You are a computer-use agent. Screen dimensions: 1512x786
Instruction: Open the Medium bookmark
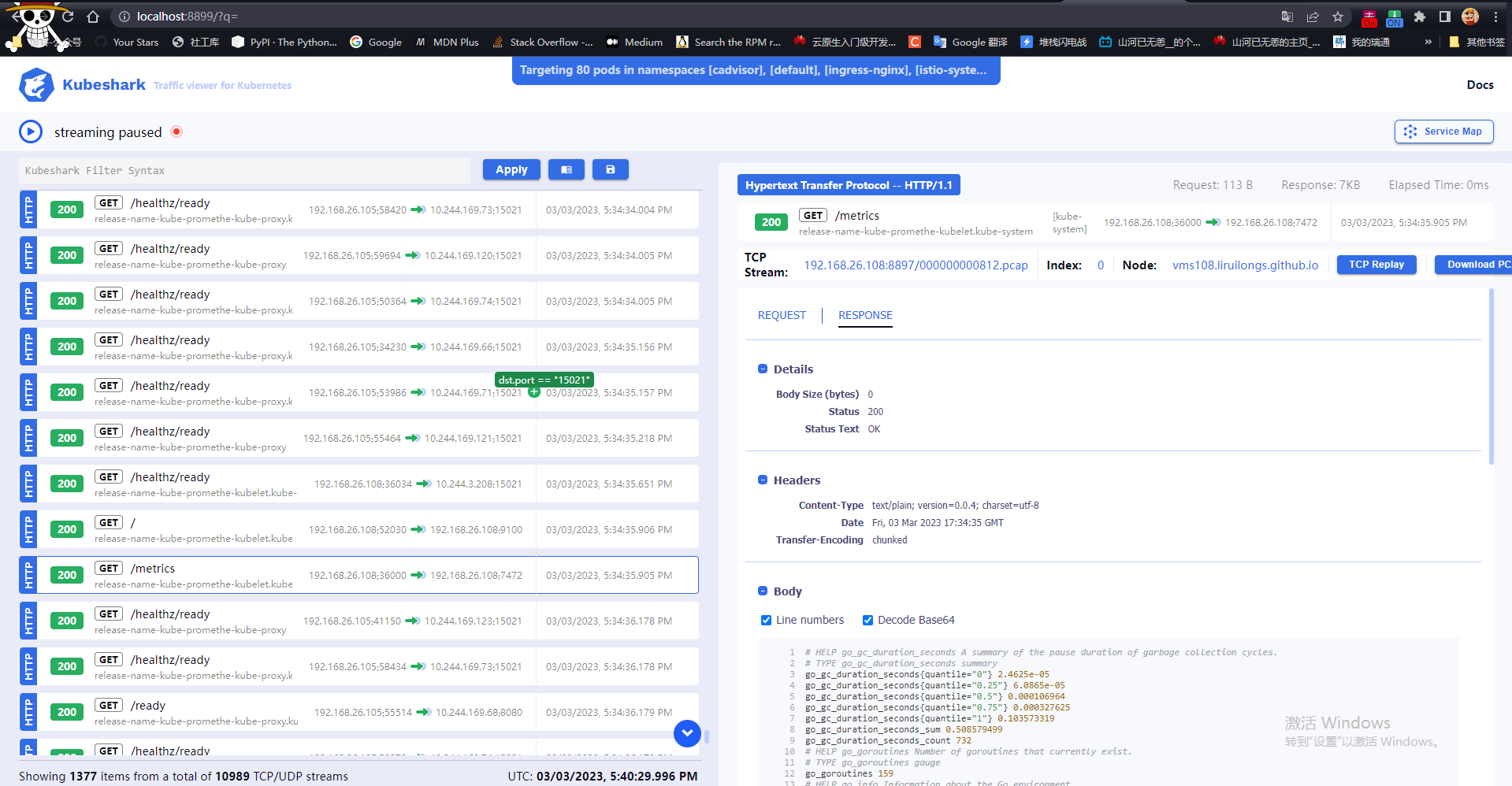click(x=634, y=42)
